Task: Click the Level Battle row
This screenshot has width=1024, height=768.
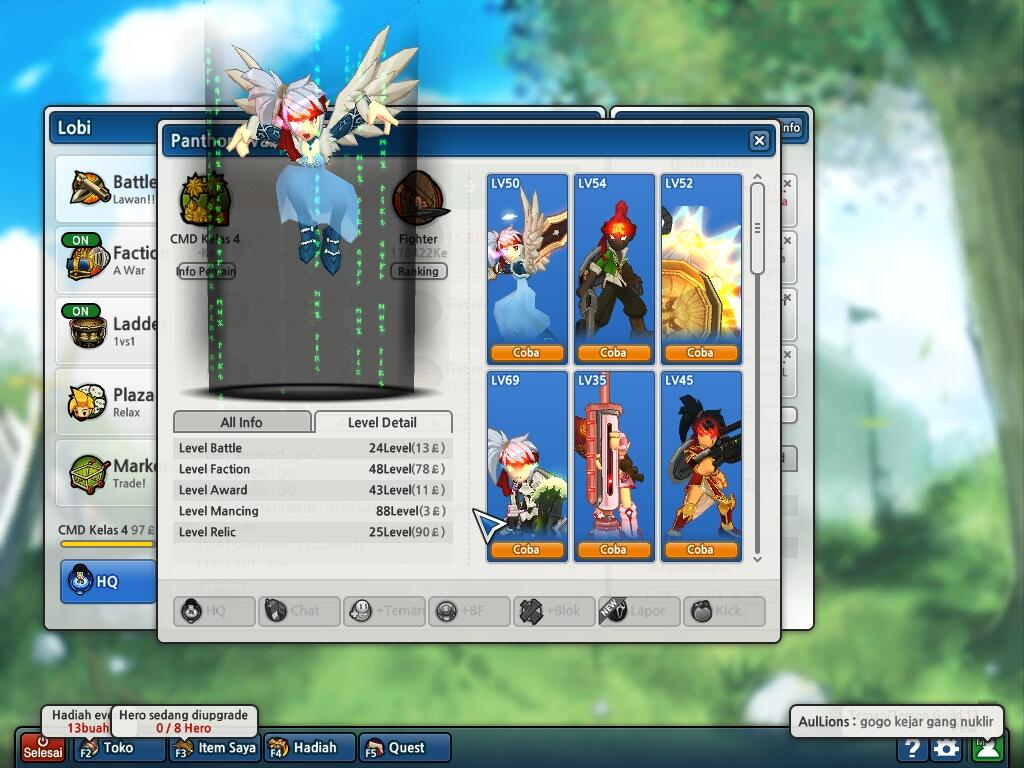Action: pos(313,448)
